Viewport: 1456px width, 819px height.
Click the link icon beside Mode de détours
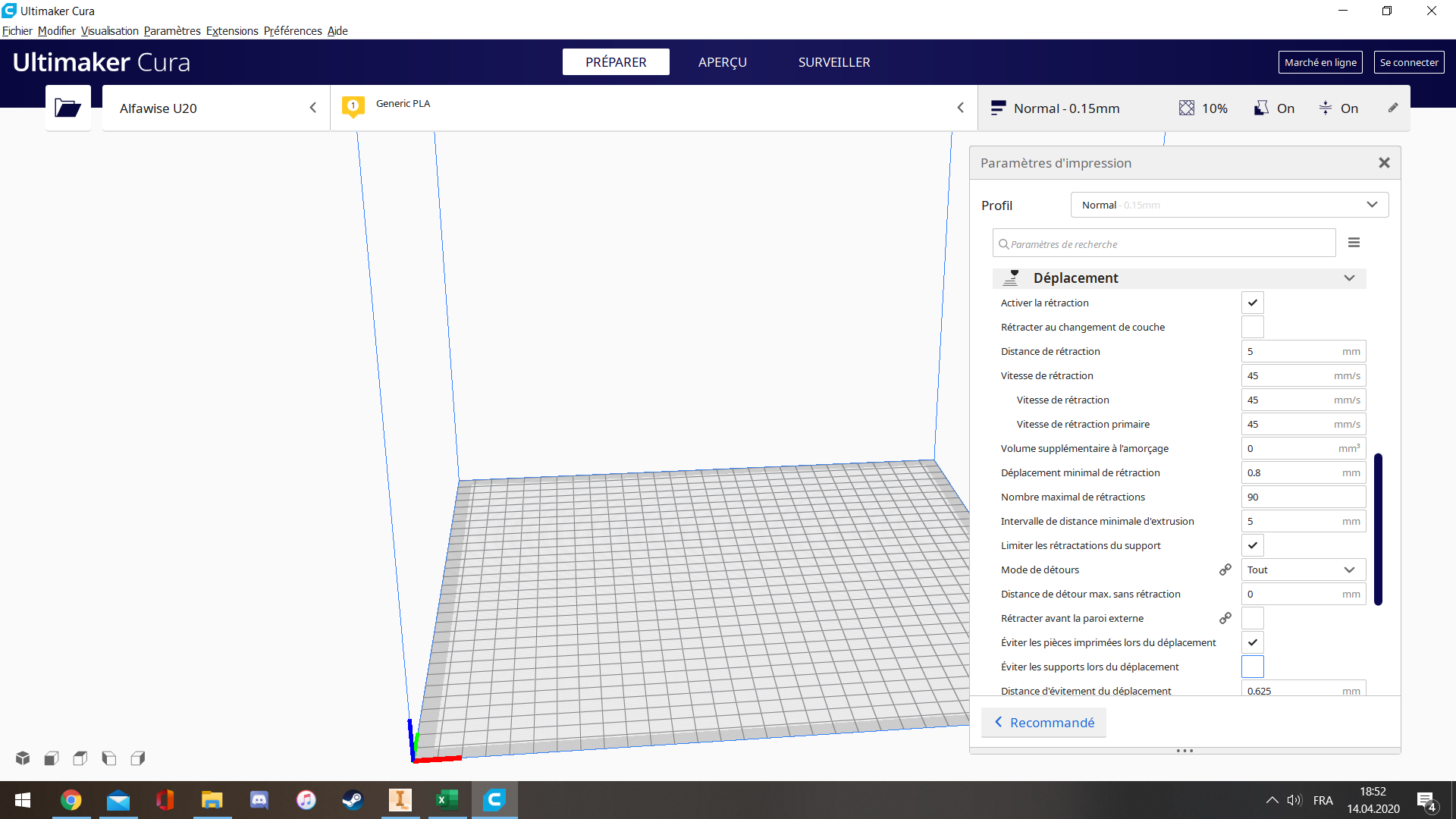(1225, 570)
